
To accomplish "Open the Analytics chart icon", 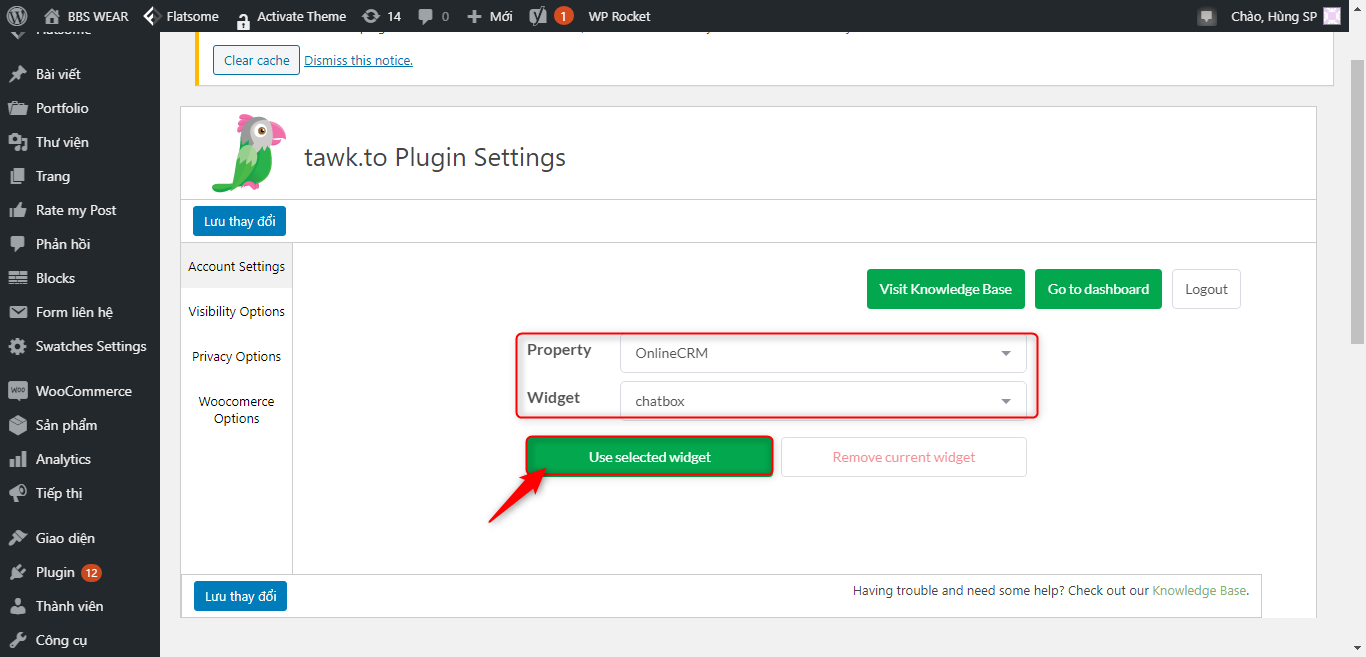I will (17, 459).
